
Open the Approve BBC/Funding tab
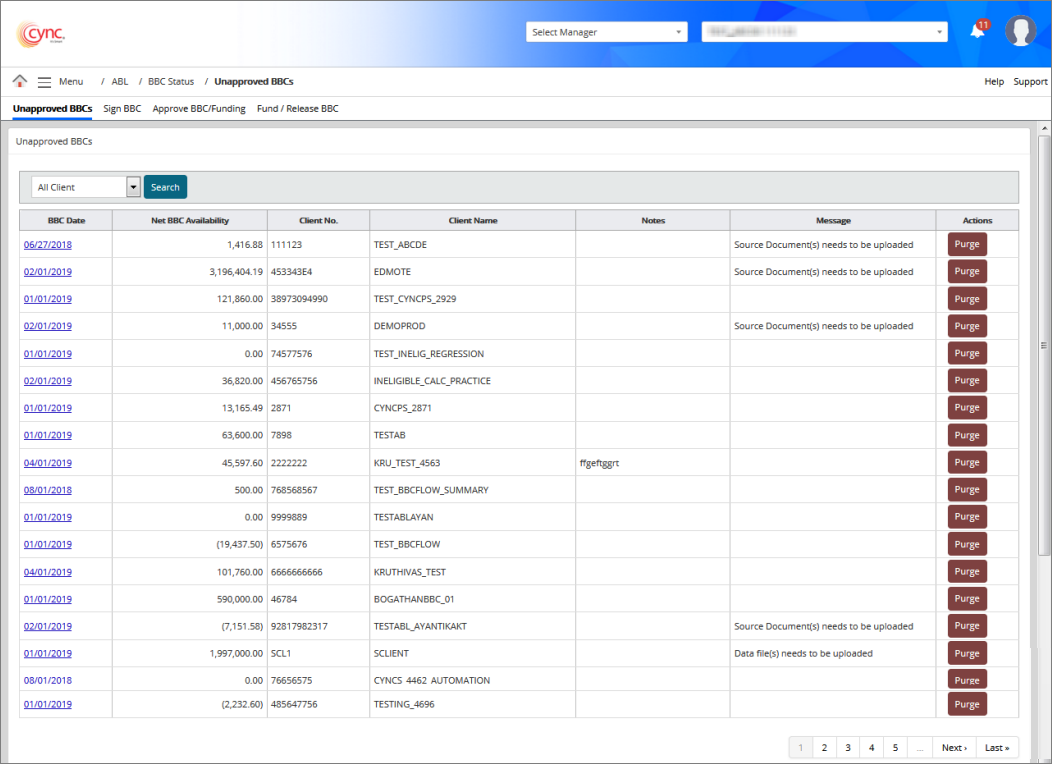(199, 108)
